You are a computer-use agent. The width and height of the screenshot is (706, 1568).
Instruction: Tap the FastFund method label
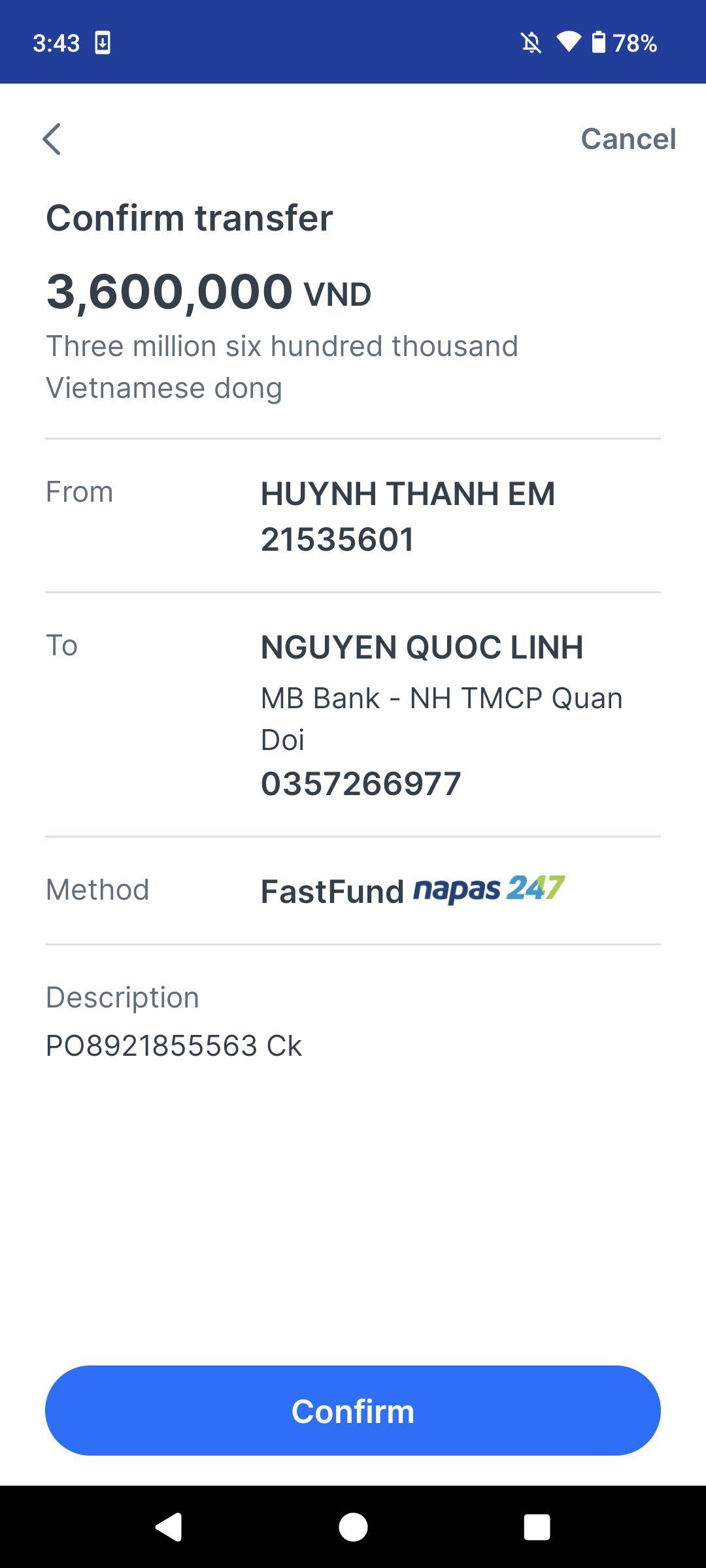point(332,891)
